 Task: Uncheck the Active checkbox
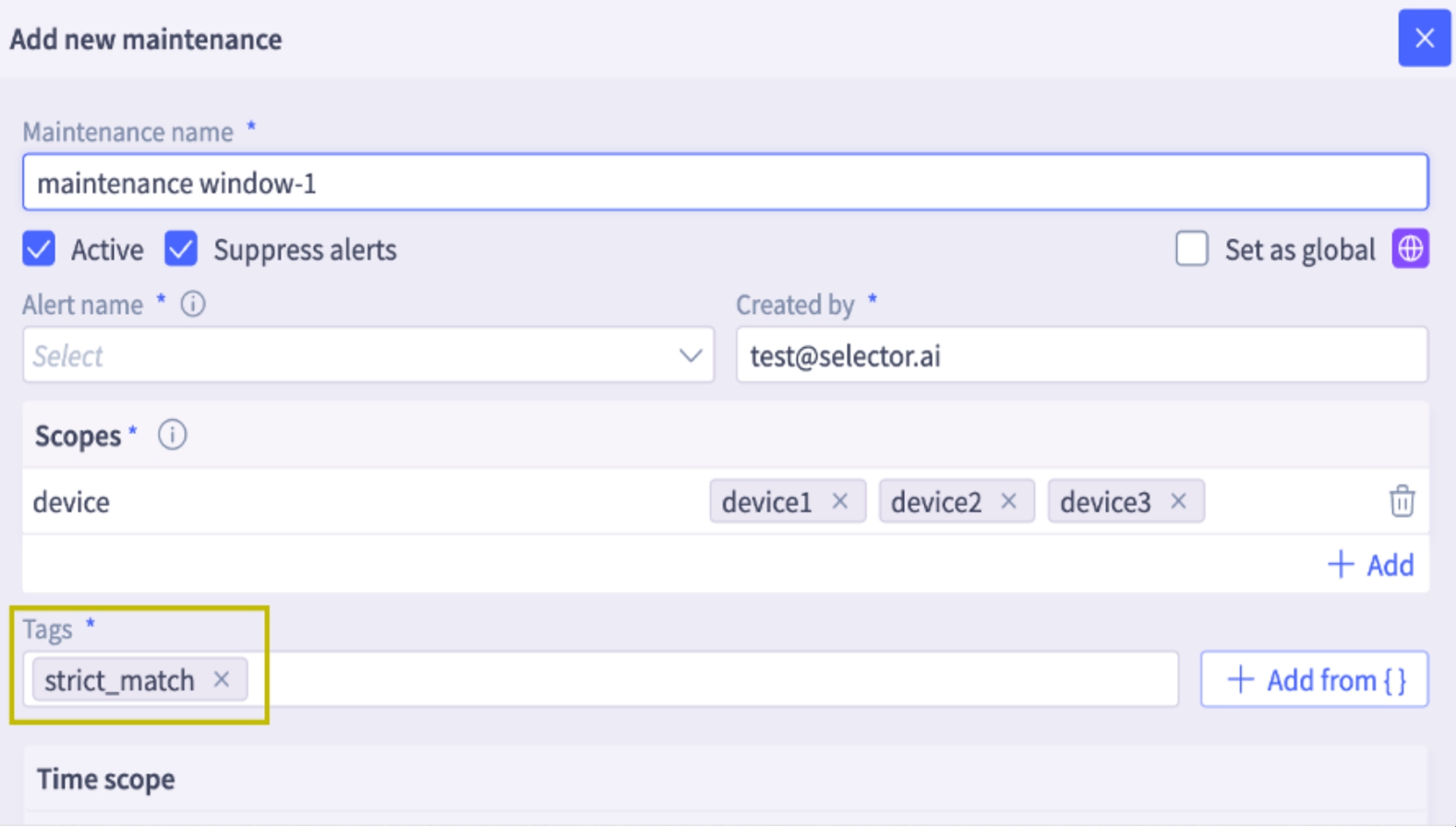(39, 249)
